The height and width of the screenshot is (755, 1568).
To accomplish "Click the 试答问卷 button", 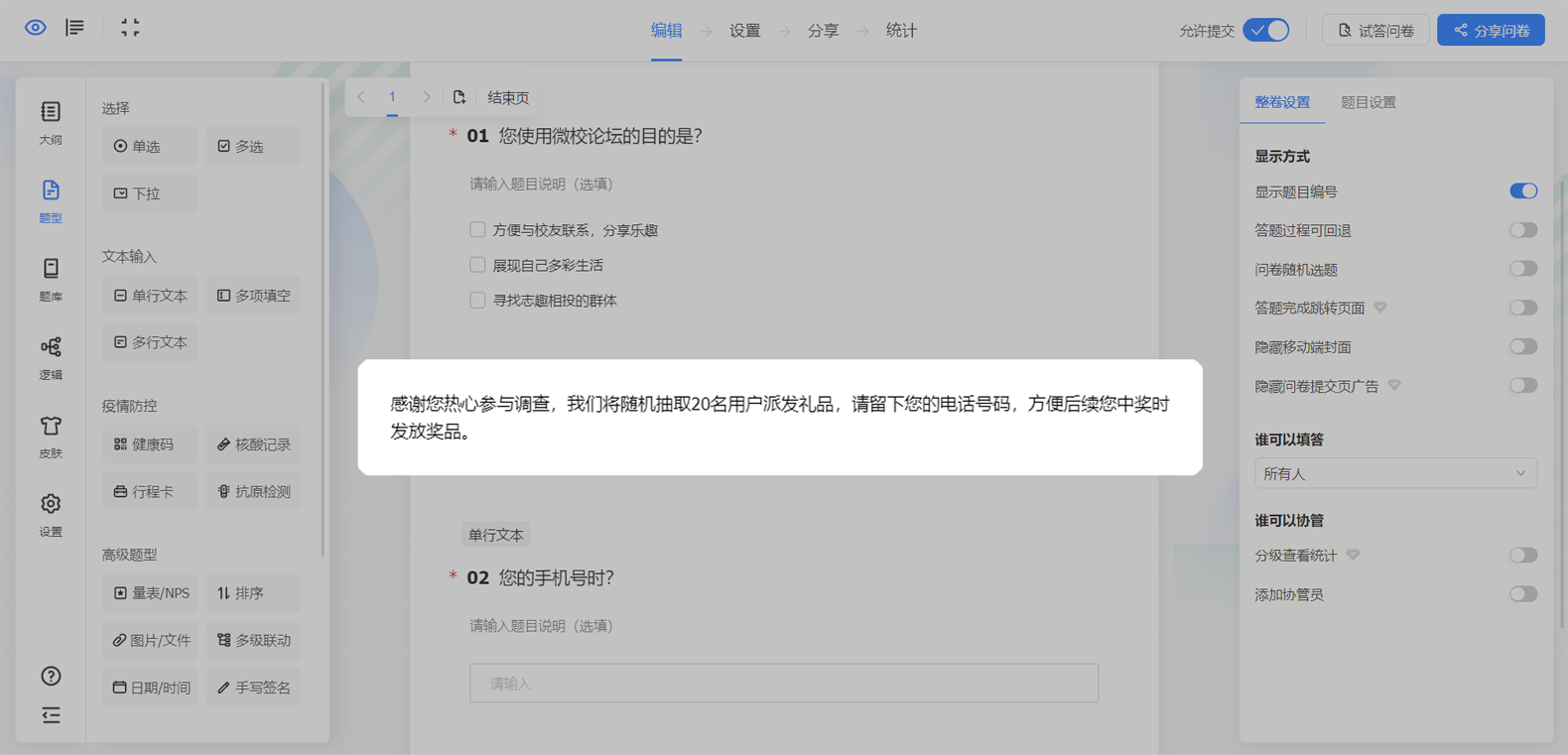I will [x=1375, y=31].
